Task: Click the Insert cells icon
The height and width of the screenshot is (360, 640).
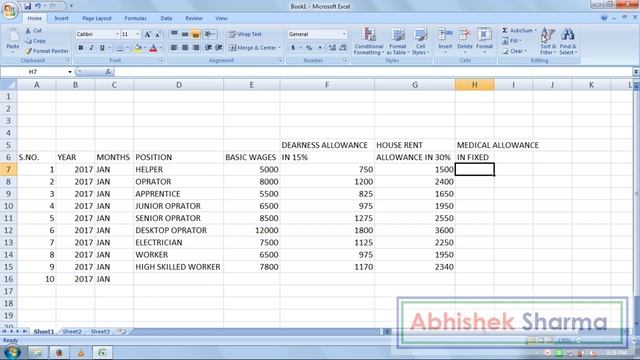Action: point(445,35)
